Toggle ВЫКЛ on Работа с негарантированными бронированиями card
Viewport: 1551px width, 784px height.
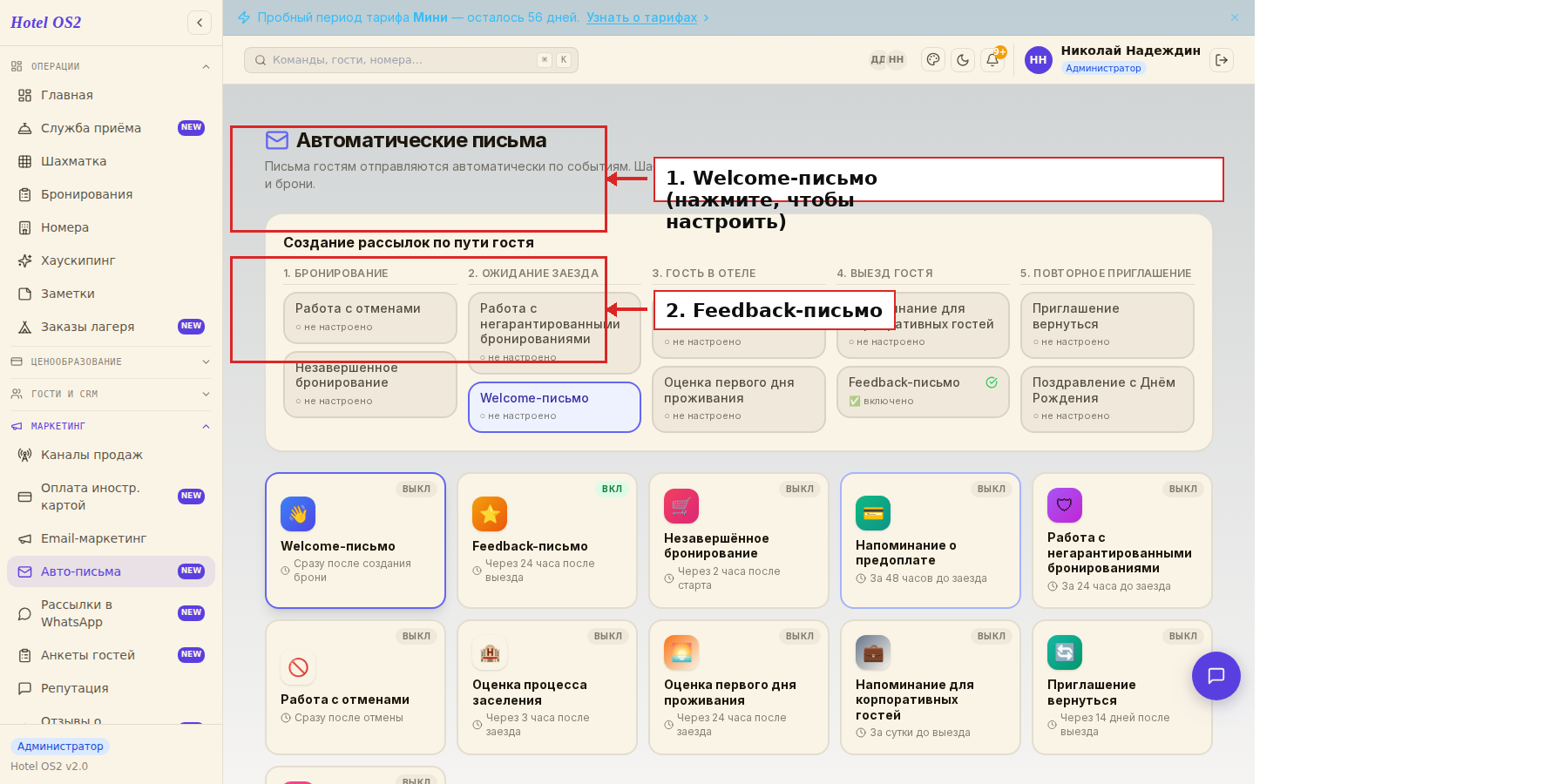[x=1183, y=489]
